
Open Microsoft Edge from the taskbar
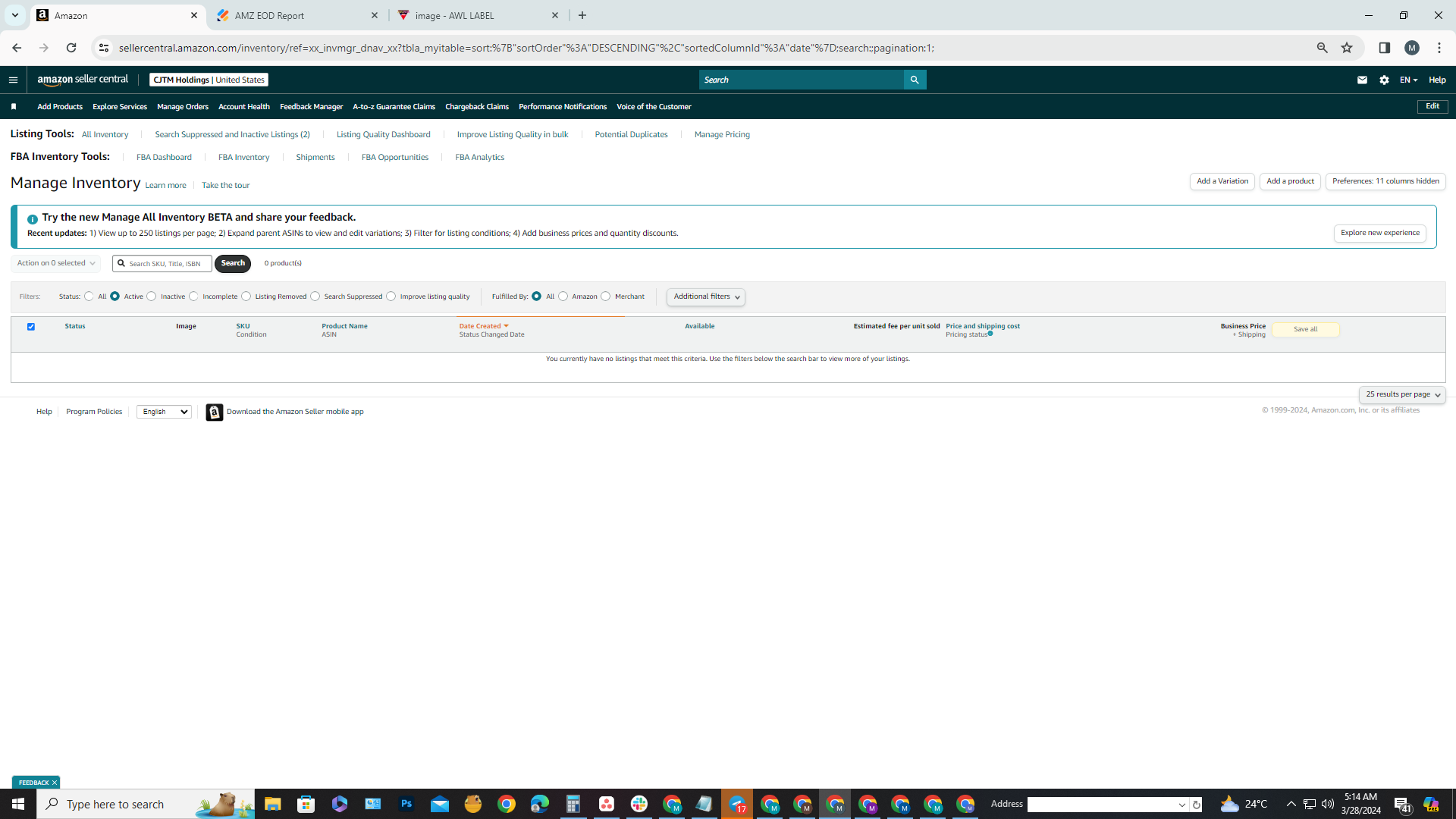click(539, 804)
